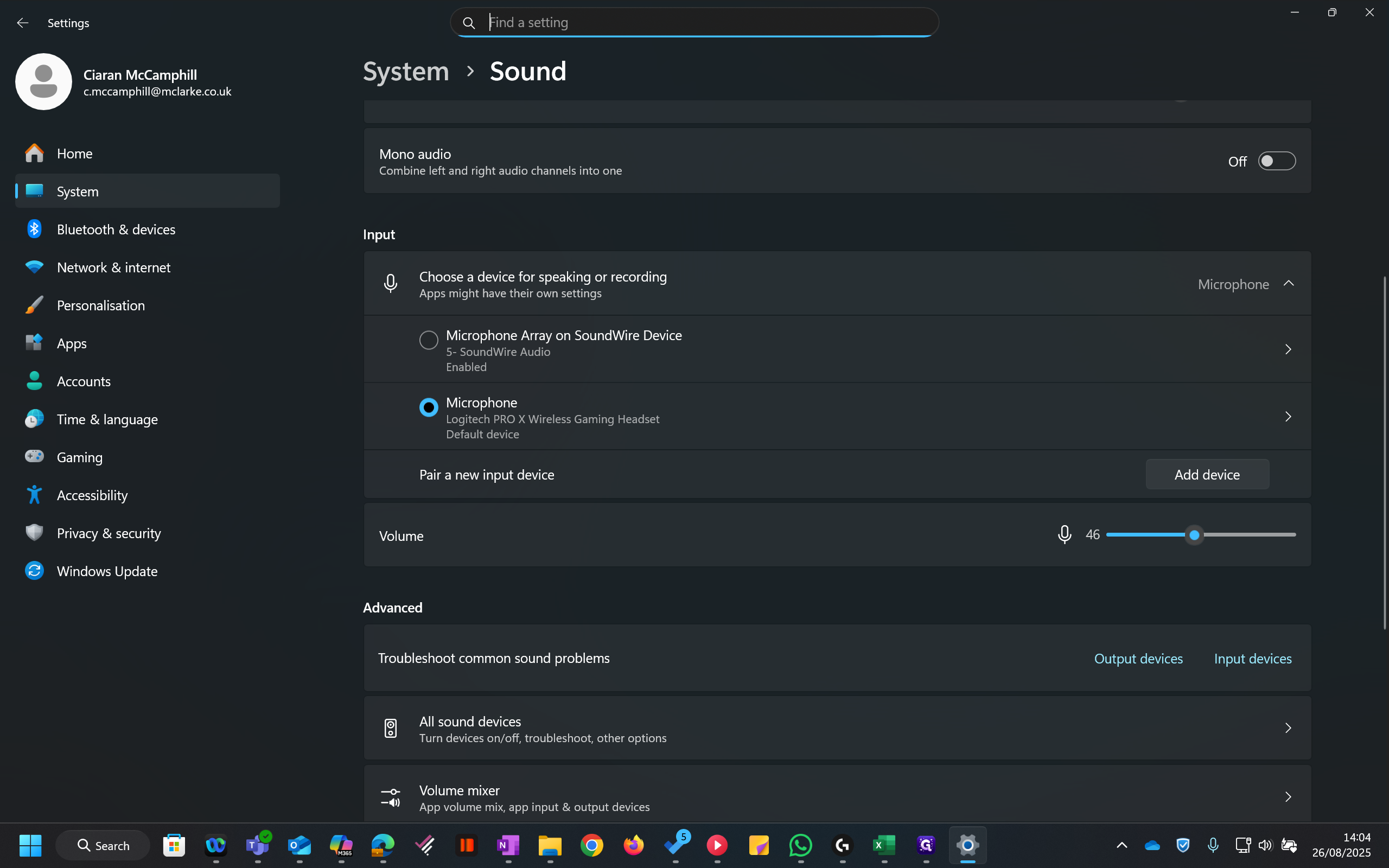1389x868 pixels.
Task: Open All sound devices page
Action: pos(837,729)
